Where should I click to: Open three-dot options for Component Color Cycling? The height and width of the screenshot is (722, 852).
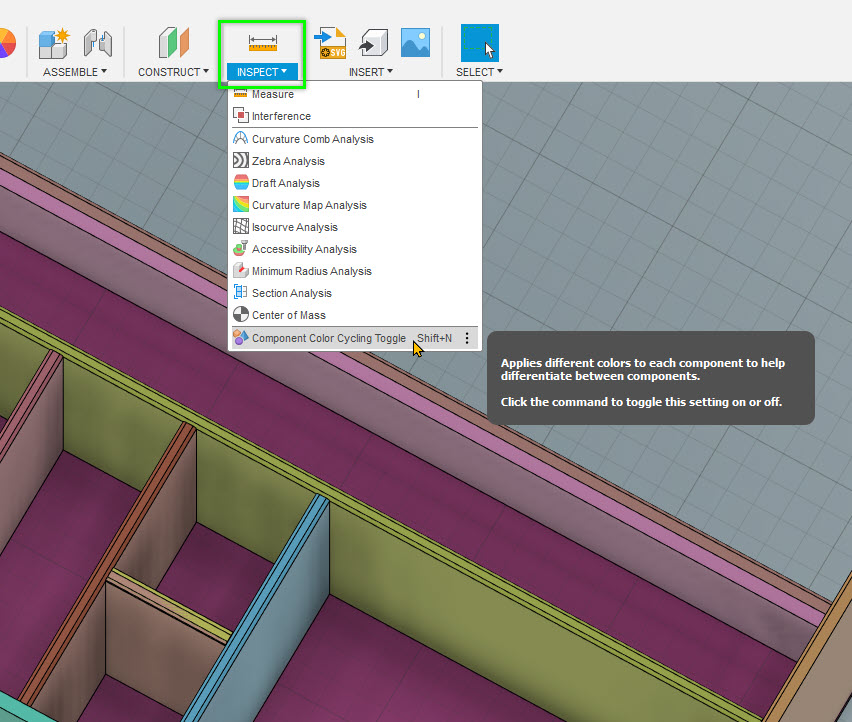[467, 338]
